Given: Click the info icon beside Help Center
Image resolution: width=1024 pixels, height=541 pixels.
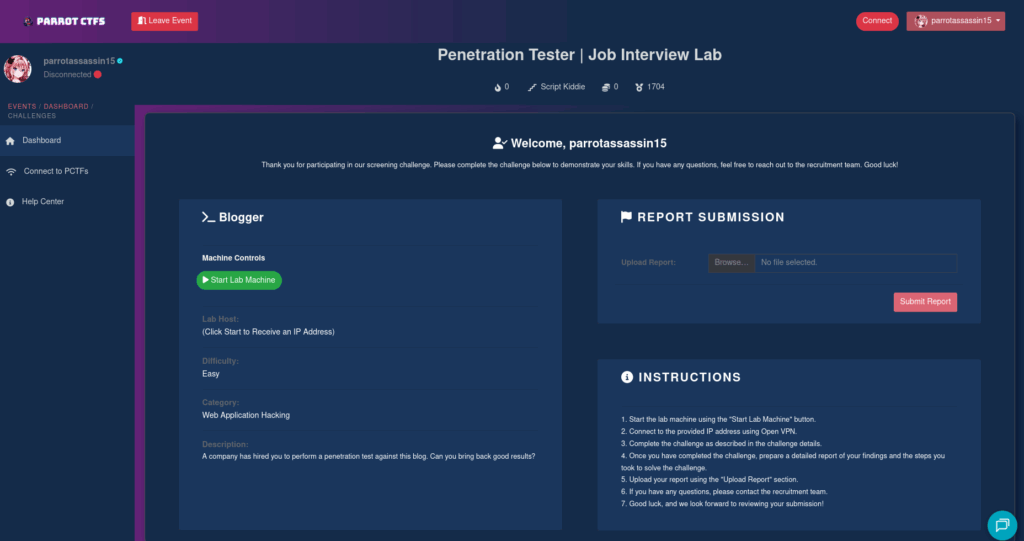Looking at the screenshot, I should pyautogui.click(x=11, y=202).
